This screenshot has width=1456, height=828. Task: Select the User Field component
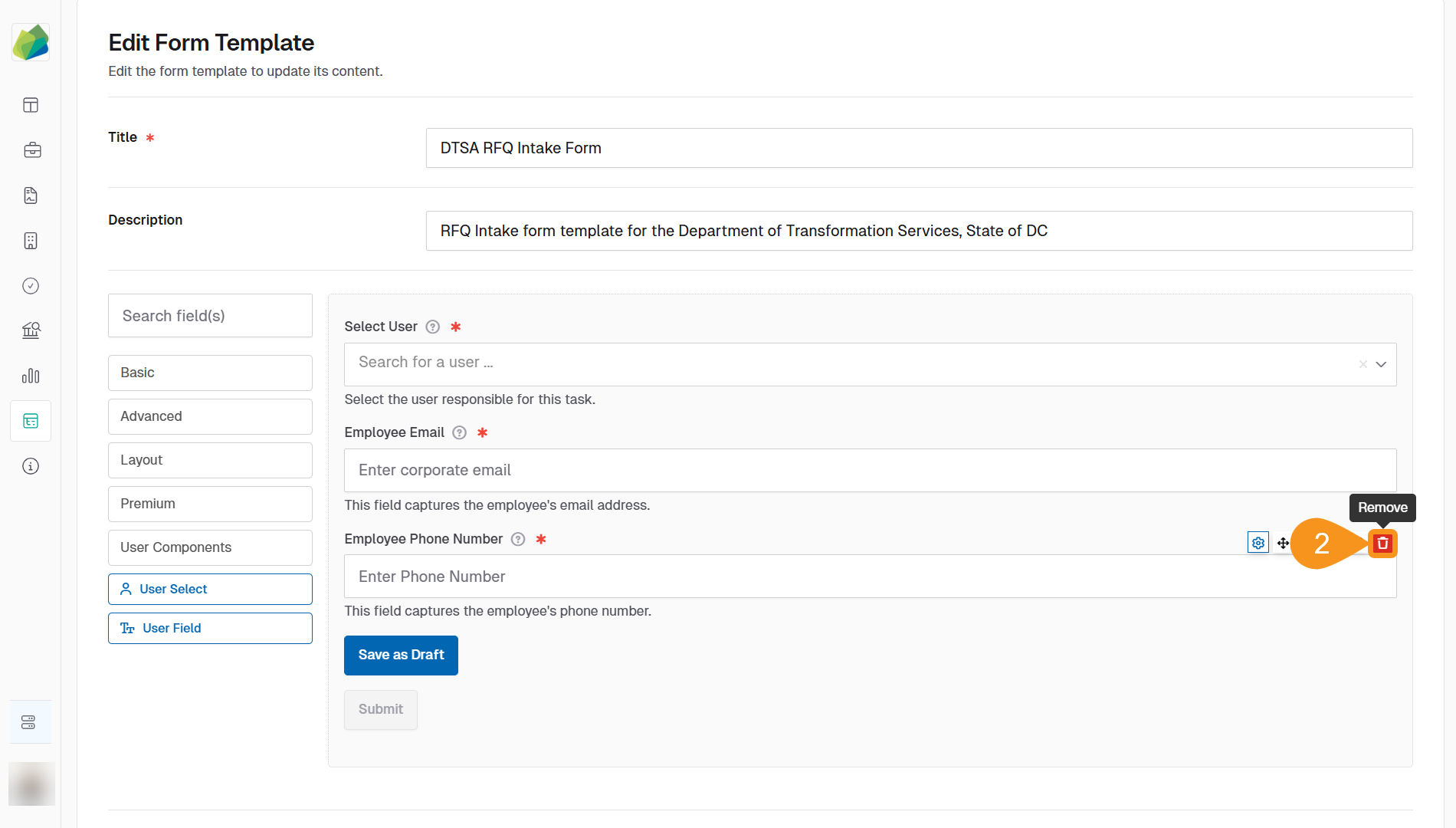tap(210, 628)
